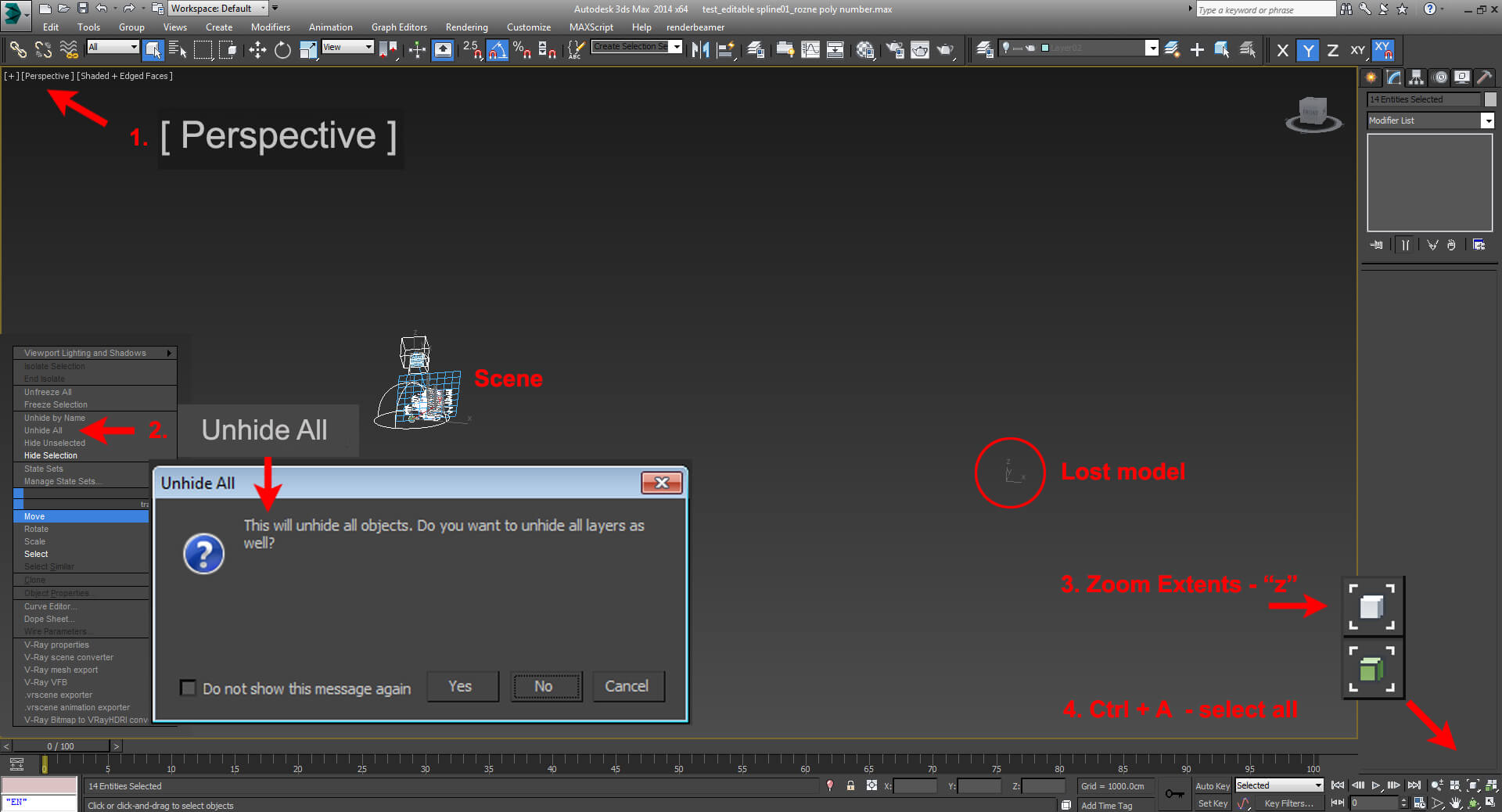This screenshot has height=812, width=1502.
Task: Open the Modifiers menu
Action: [x=271, y=27]
